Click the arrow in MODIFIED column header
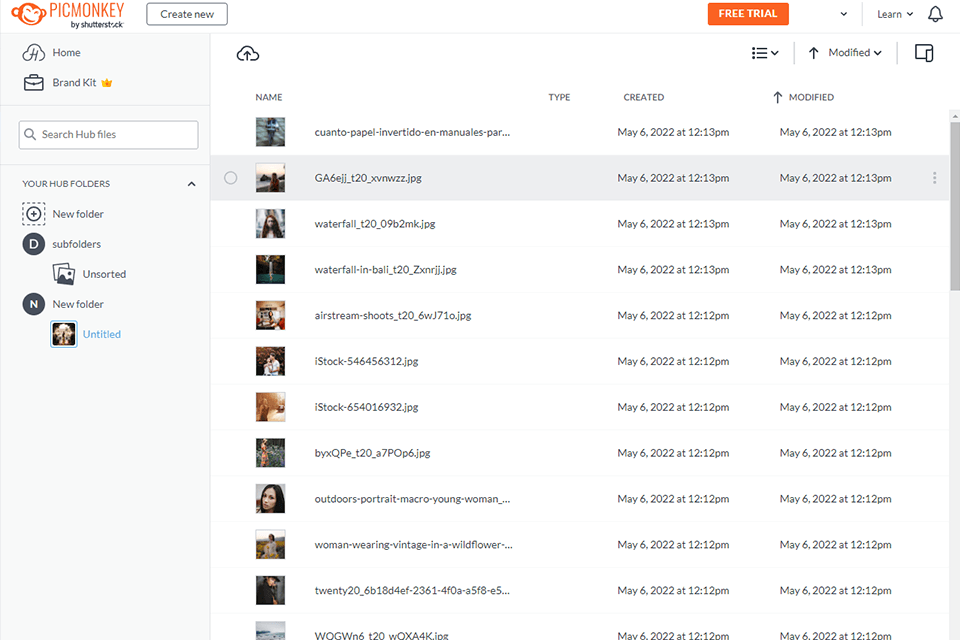 click(777, 97)
